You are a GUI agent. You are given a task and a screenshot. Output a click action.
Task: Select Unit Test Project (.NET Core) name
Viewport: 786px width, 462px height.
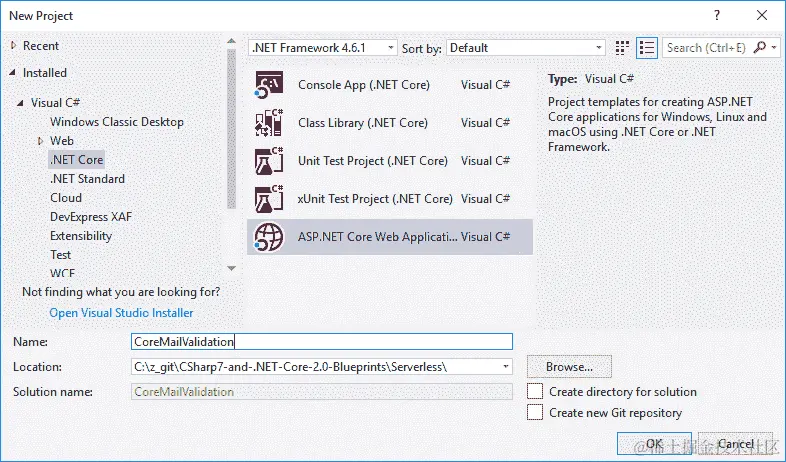tap(373, 161)
